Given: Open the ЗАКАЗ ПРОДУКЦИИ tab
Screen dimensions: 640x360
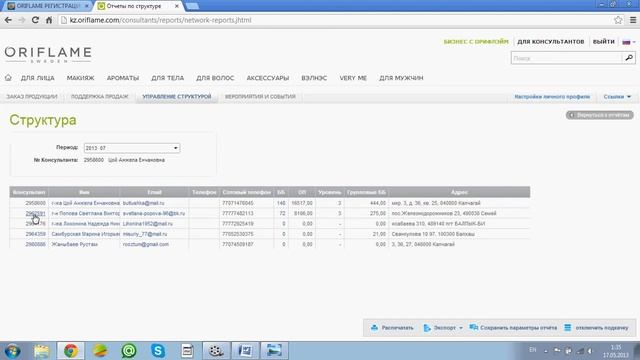Looking at the screenshot, I should (32, 97).
